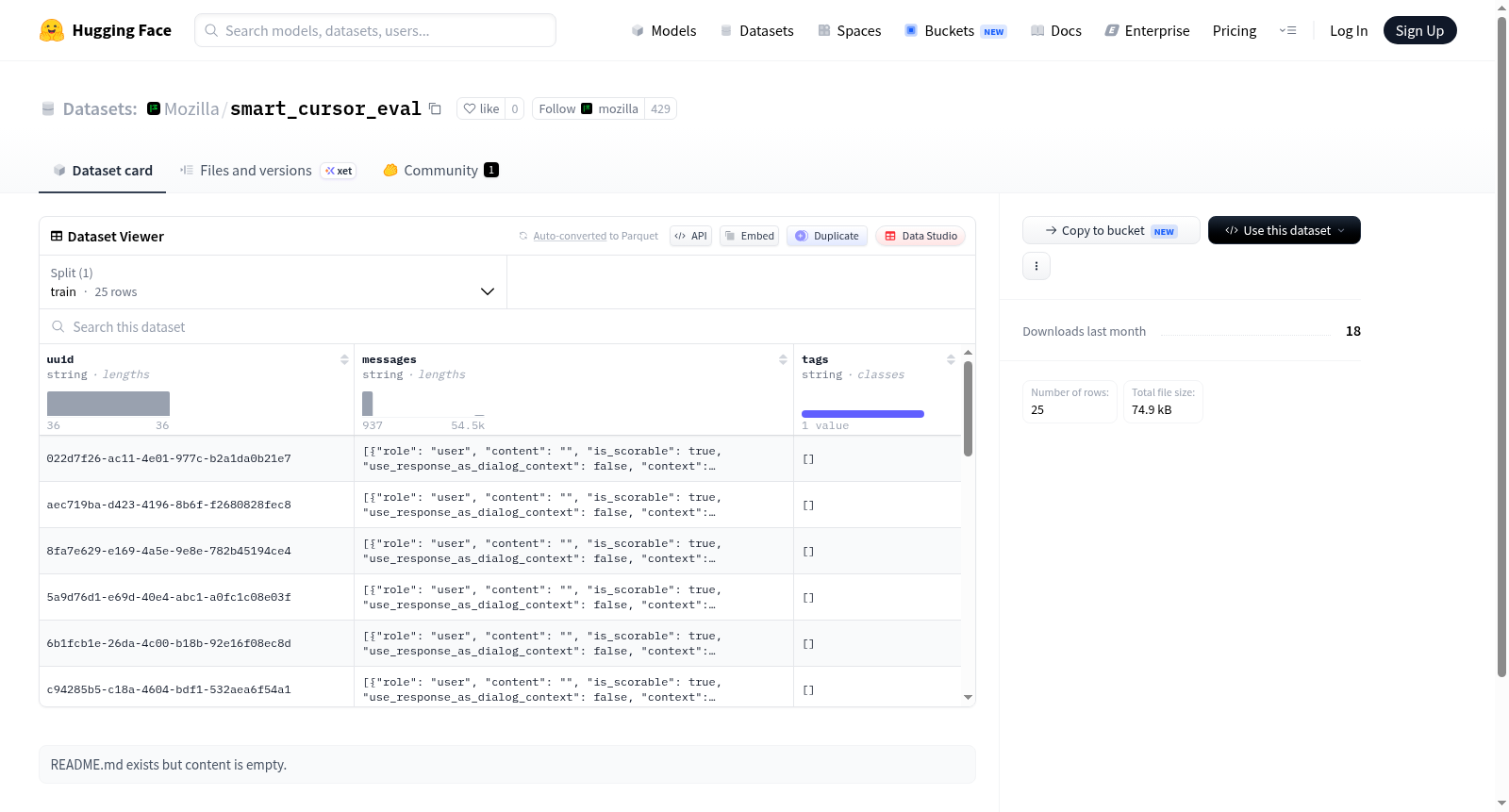This screenshot has height=812, width=1509.
Task: Open Data Studio
Action: (920, 236)
